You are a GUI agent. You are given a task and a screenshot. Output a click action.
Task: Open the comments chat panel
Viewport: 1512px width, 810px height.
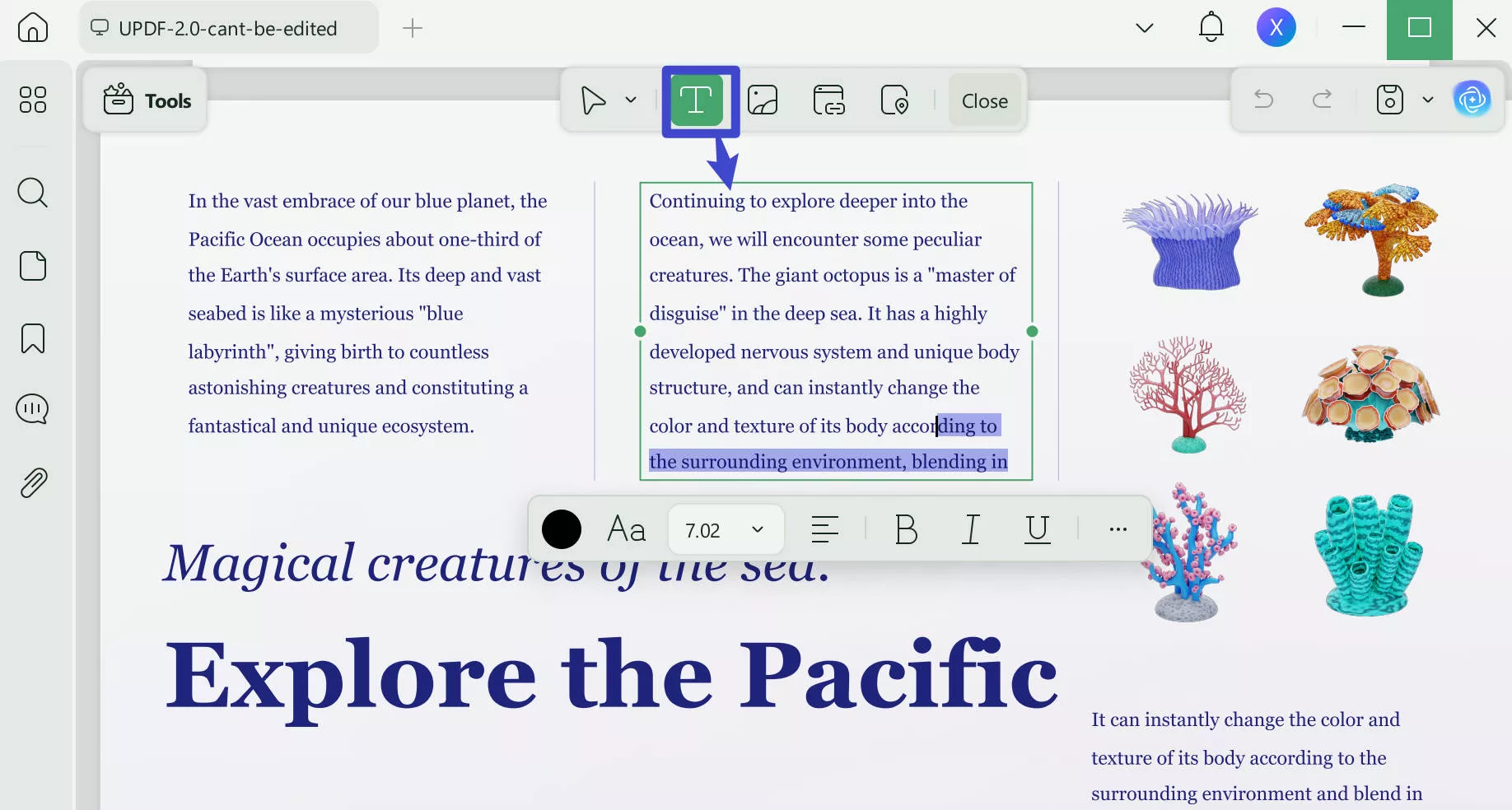pyautogui.click(x=32, y=409)
